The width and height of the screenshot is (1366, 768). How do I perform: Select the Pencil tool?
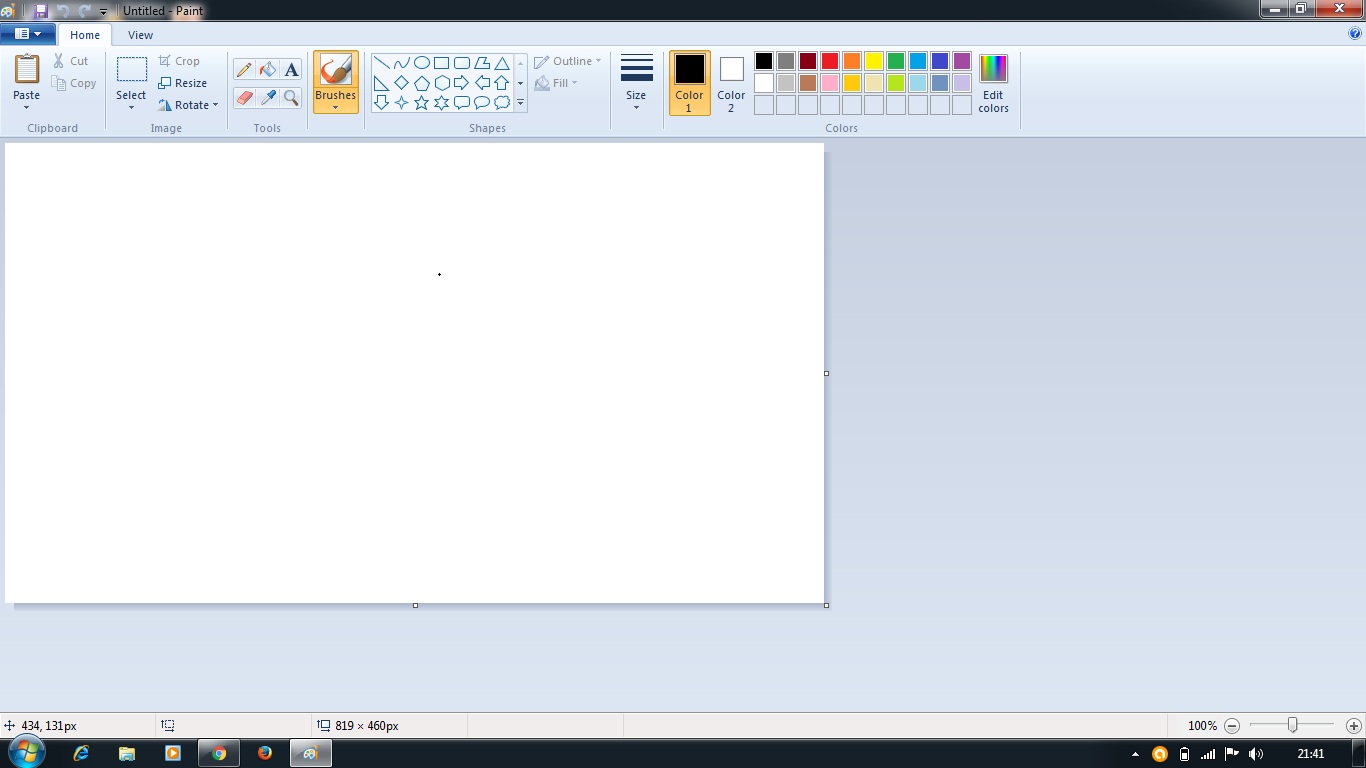[x=244, y=70]
